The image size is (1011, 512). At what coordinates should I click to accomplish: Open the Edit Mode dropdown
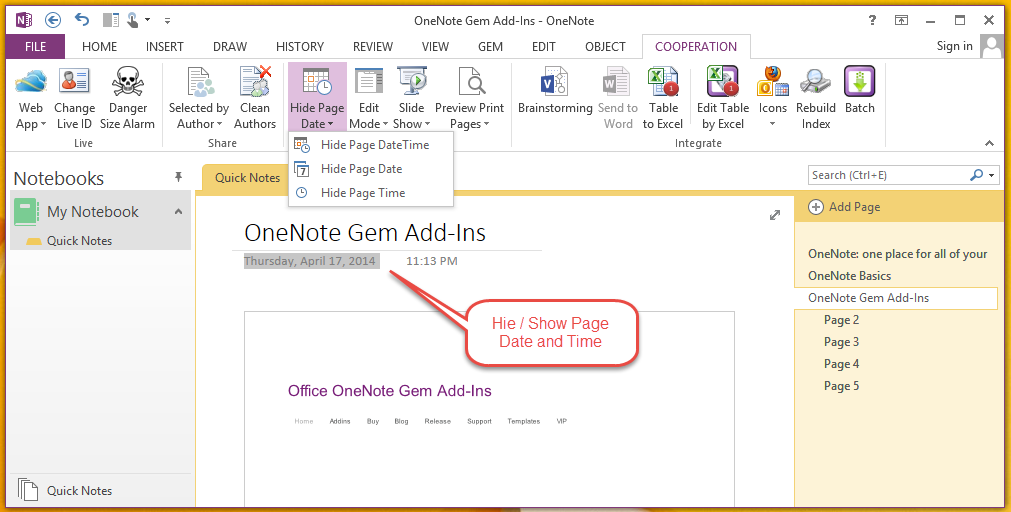(x=369, y=98)
